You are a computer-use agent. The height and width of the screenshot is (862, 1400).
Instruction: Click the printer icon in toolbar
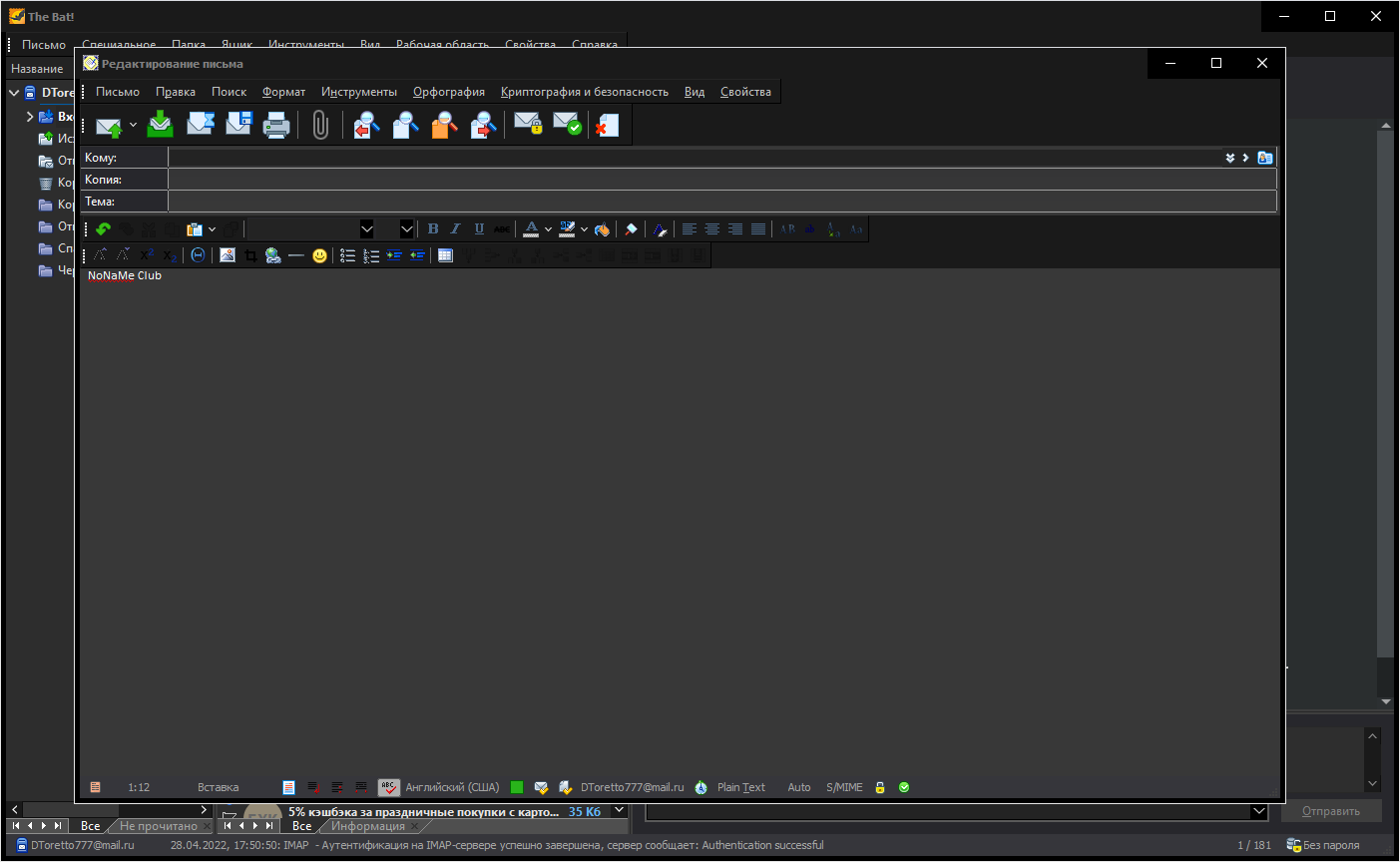pyautogui.click(x=276, y=125)
